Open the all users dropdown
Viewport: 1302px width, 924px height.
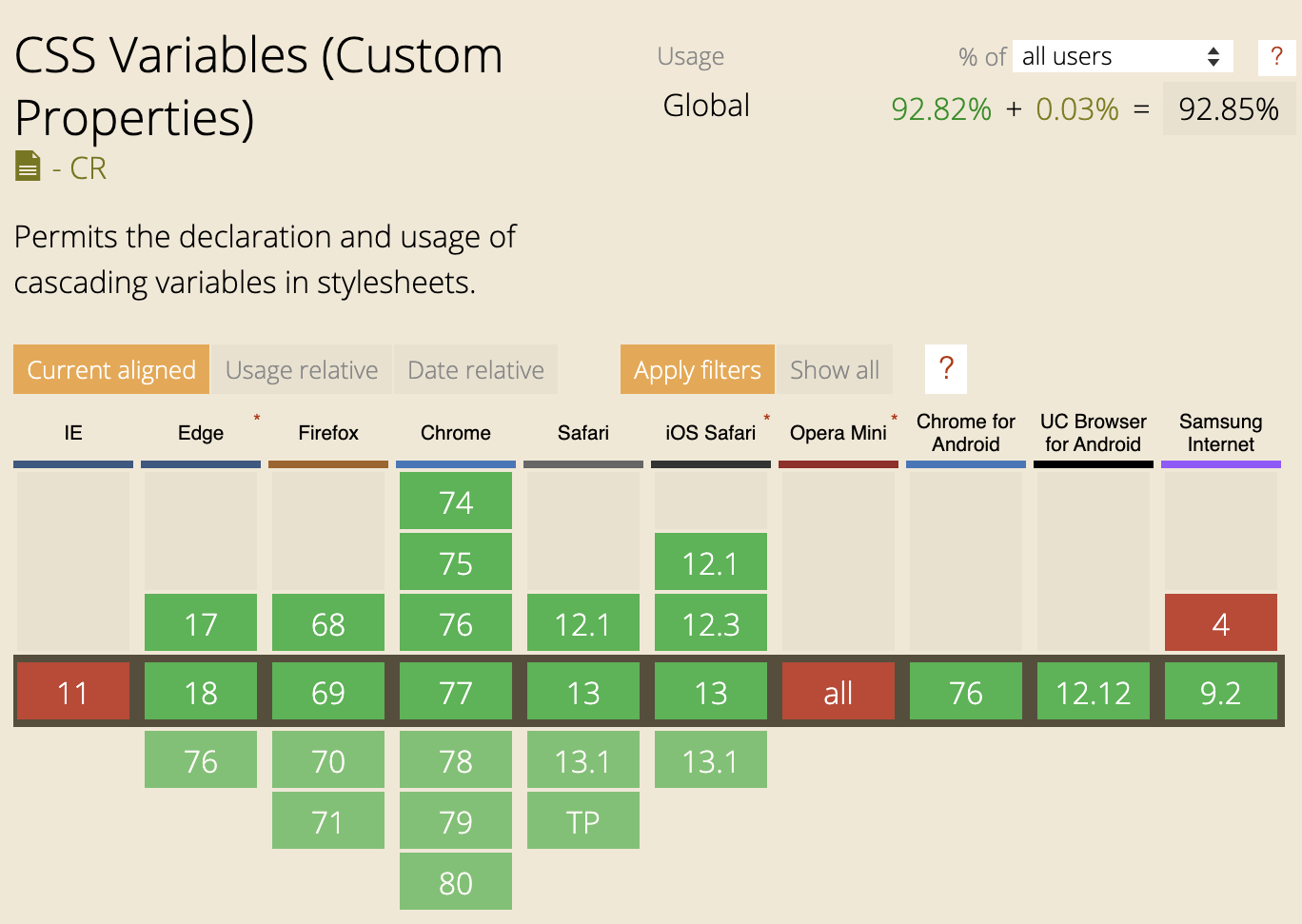pos(1110,57)
